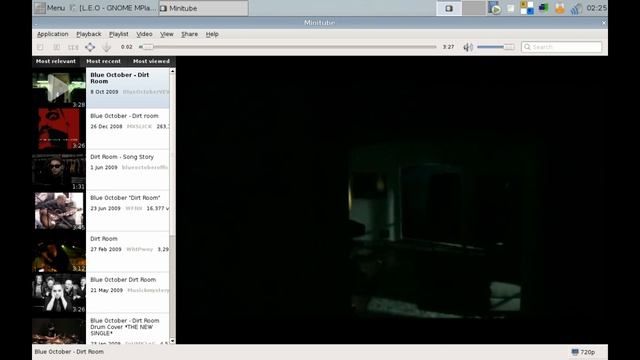This screenshot has height=360, width=640.
Task: Open the Share menu
Action: (189, 34)
